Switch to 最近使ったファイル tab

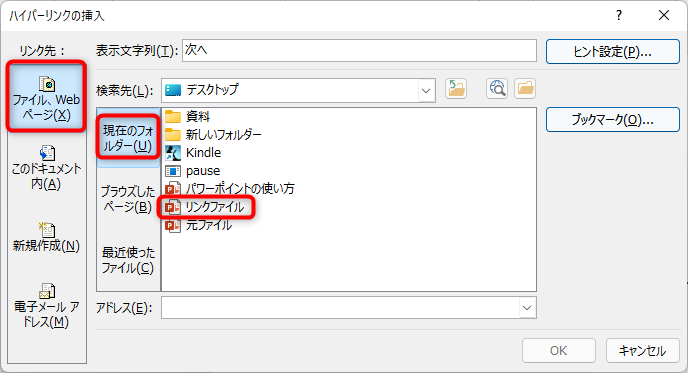(128, 260)
